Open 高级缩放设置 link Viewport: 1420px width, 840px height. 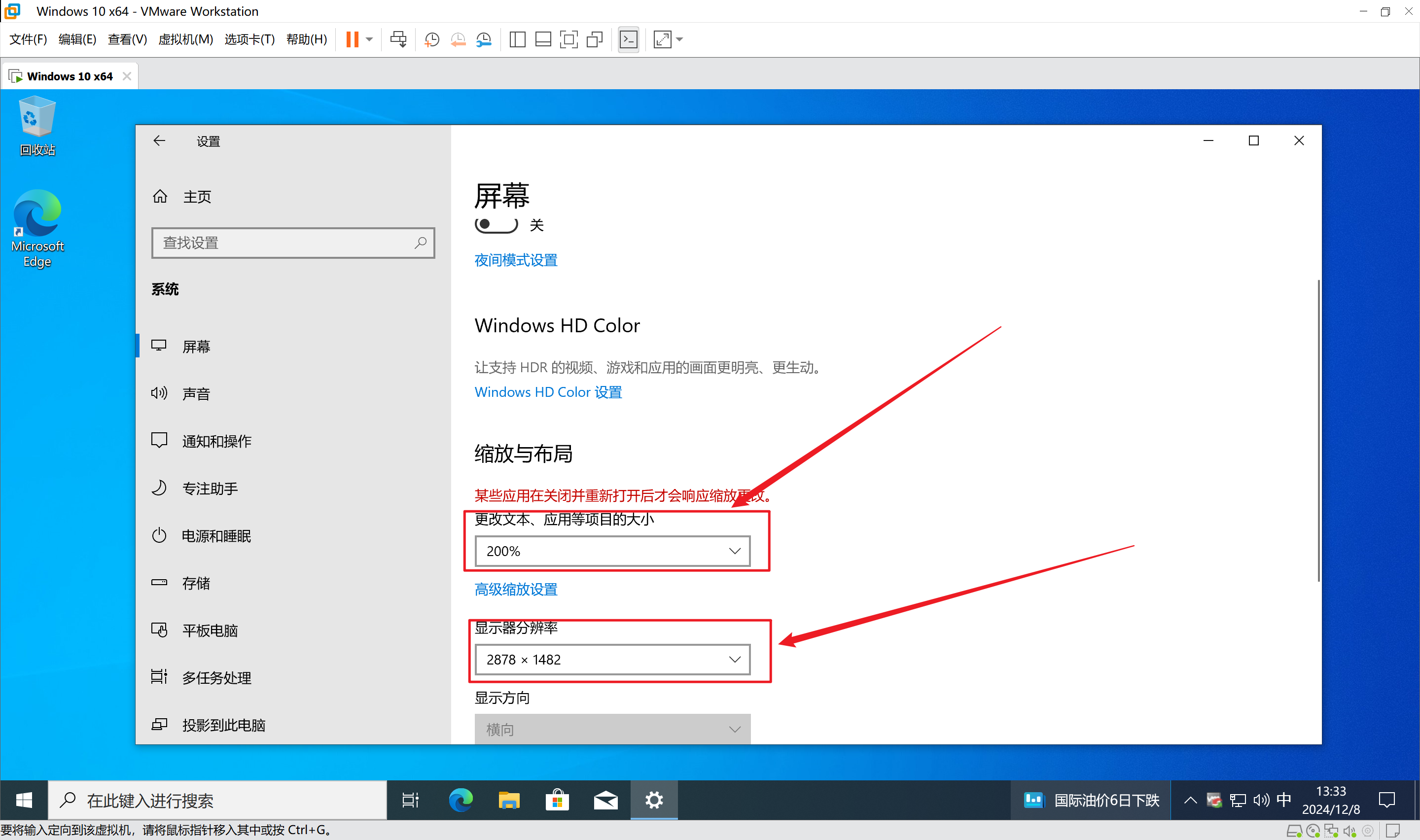click(516, 589)
